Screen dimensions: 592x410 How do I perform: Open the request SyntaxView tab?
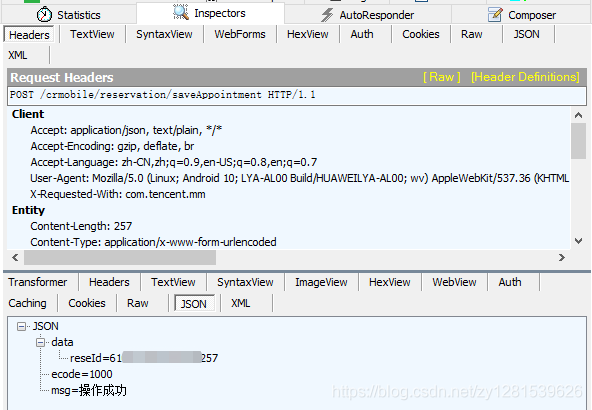coord(164,34)
